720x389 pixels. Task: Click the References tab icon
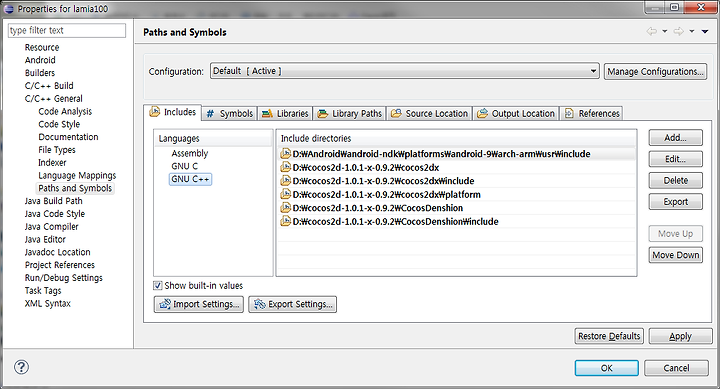pyautogui.click(x=569, y=113)
